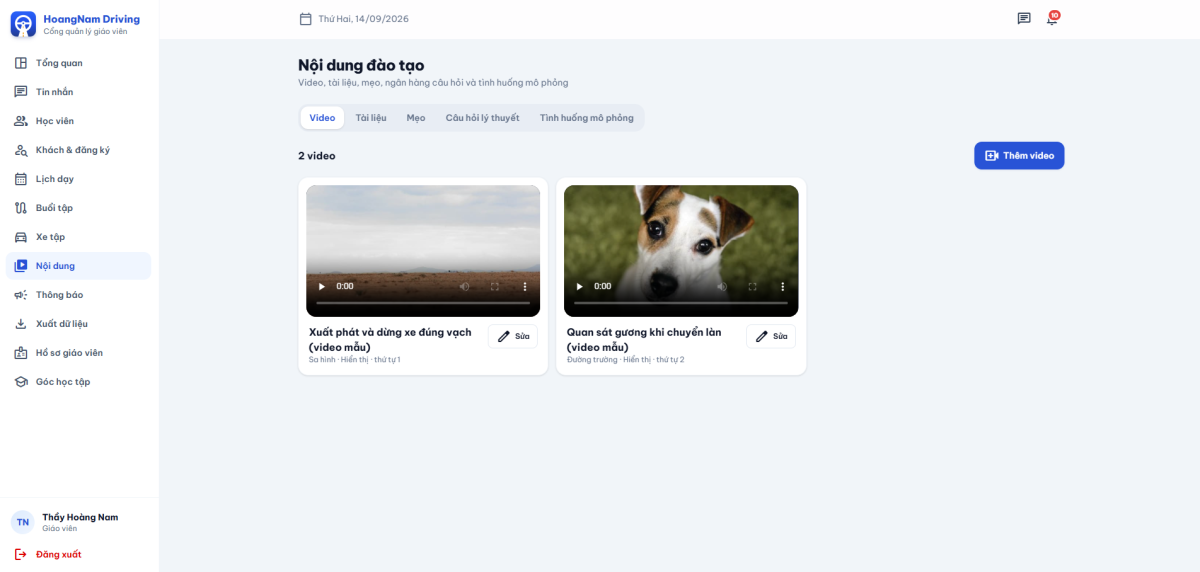
Task: Click the text Đường trường · Hiển thị · thứ tự 2
Action: 626,360
